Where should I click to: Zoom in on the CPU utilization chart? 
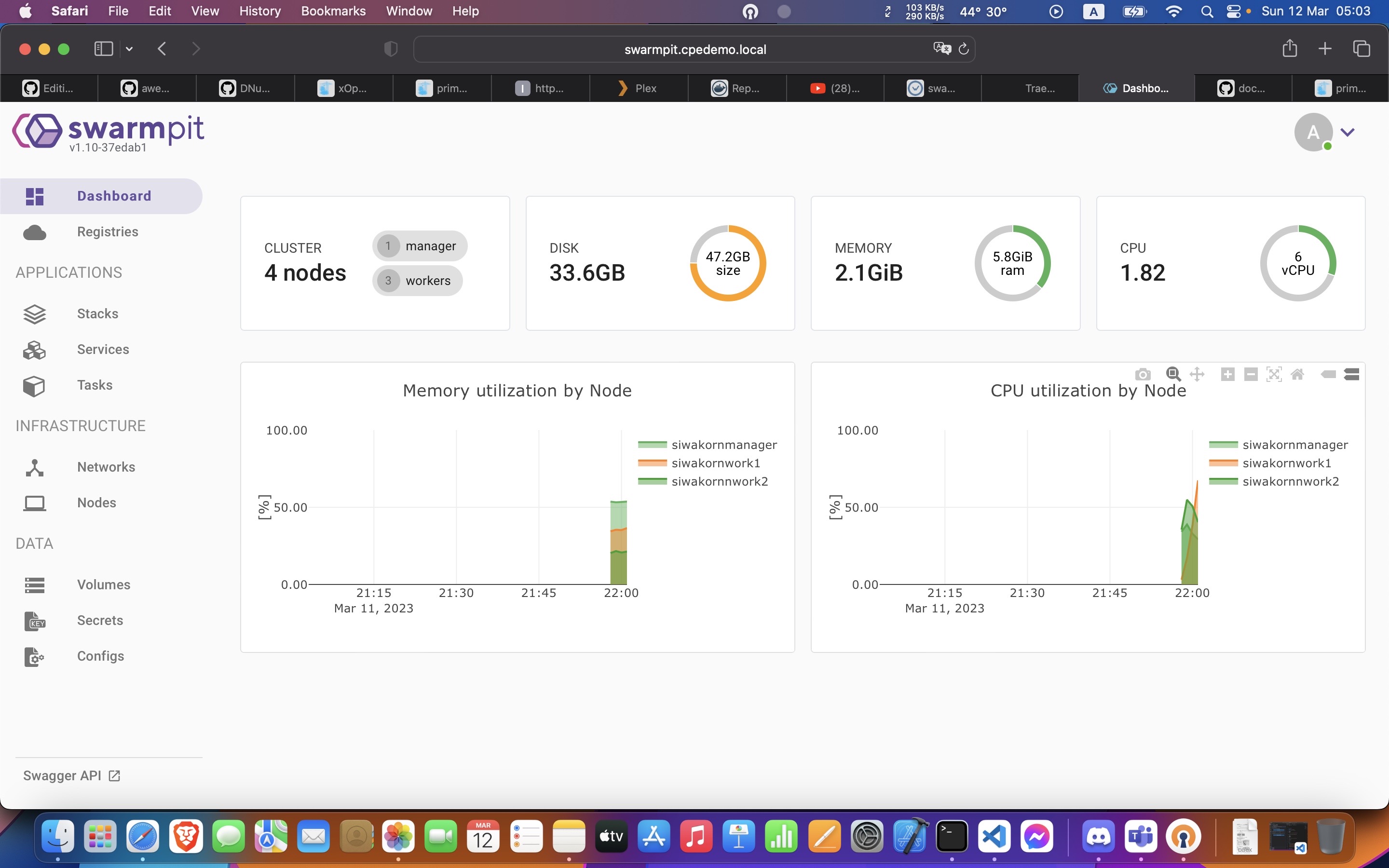1228,374
